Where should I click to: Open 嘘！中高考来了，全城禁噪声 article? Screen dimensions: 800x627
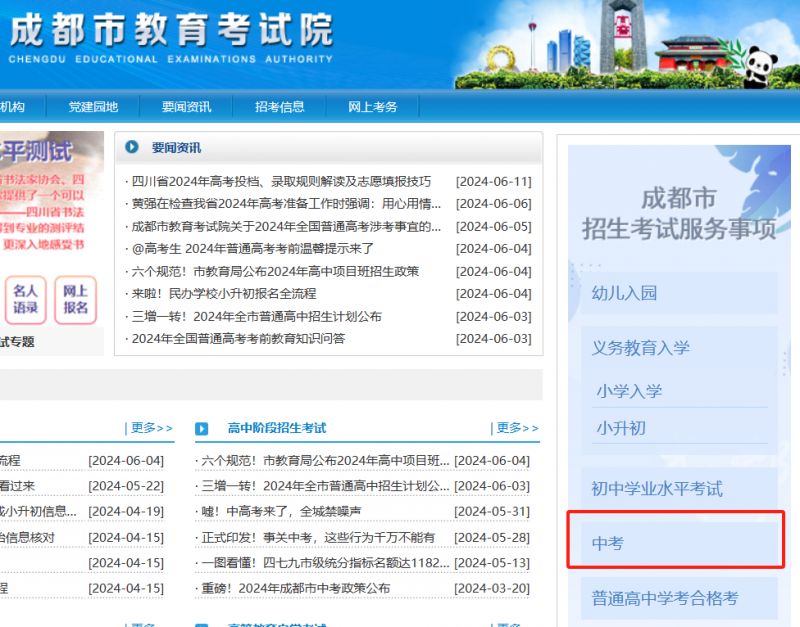281,511
